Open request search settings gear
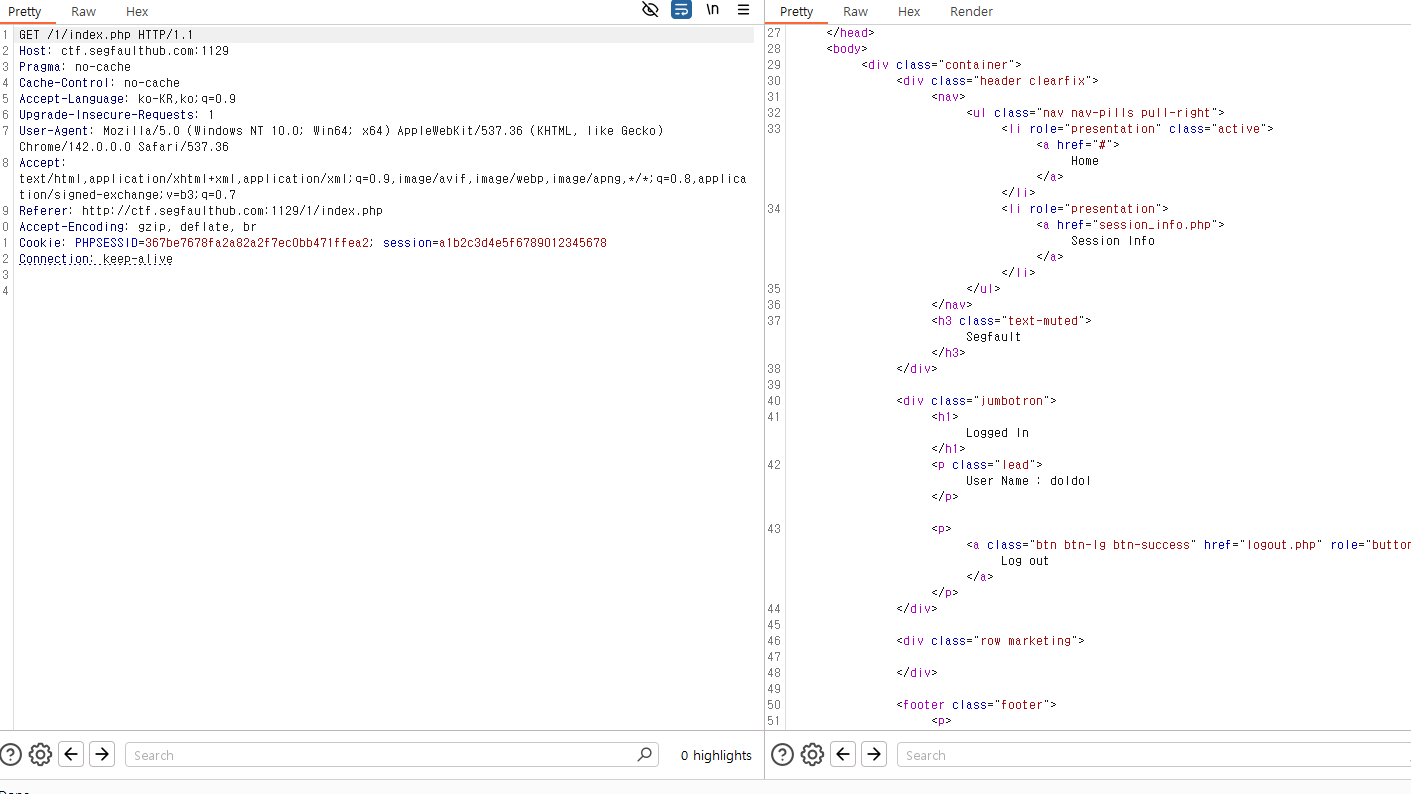Image resolution: width=1411 pixels, height=794 pixels. coord(40,755)
